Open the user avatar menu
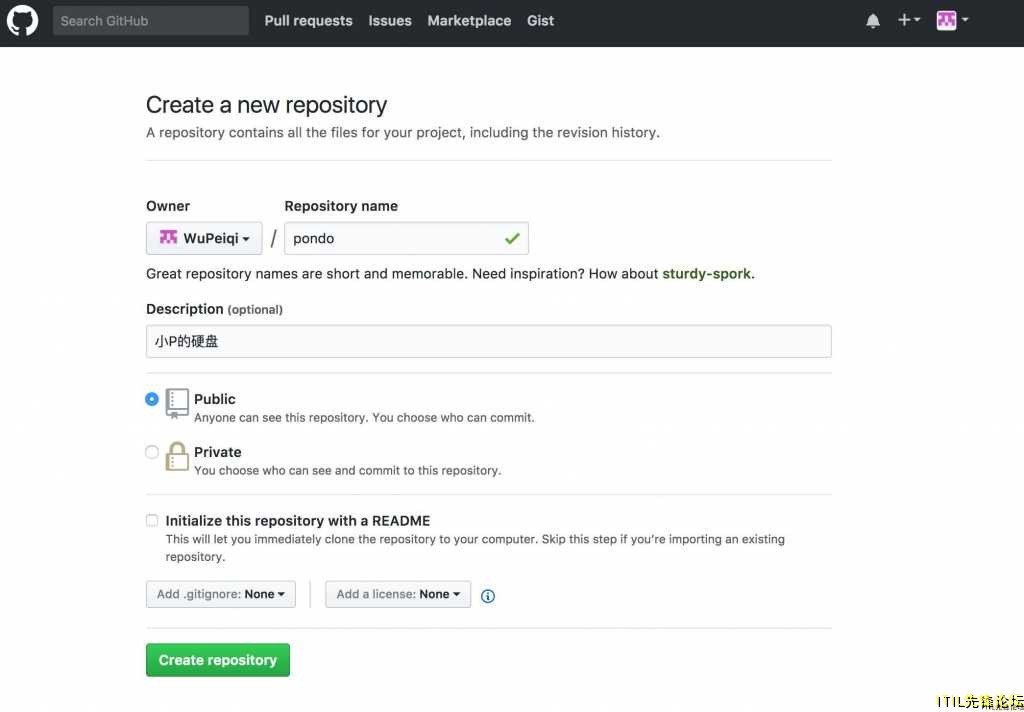 952,20
